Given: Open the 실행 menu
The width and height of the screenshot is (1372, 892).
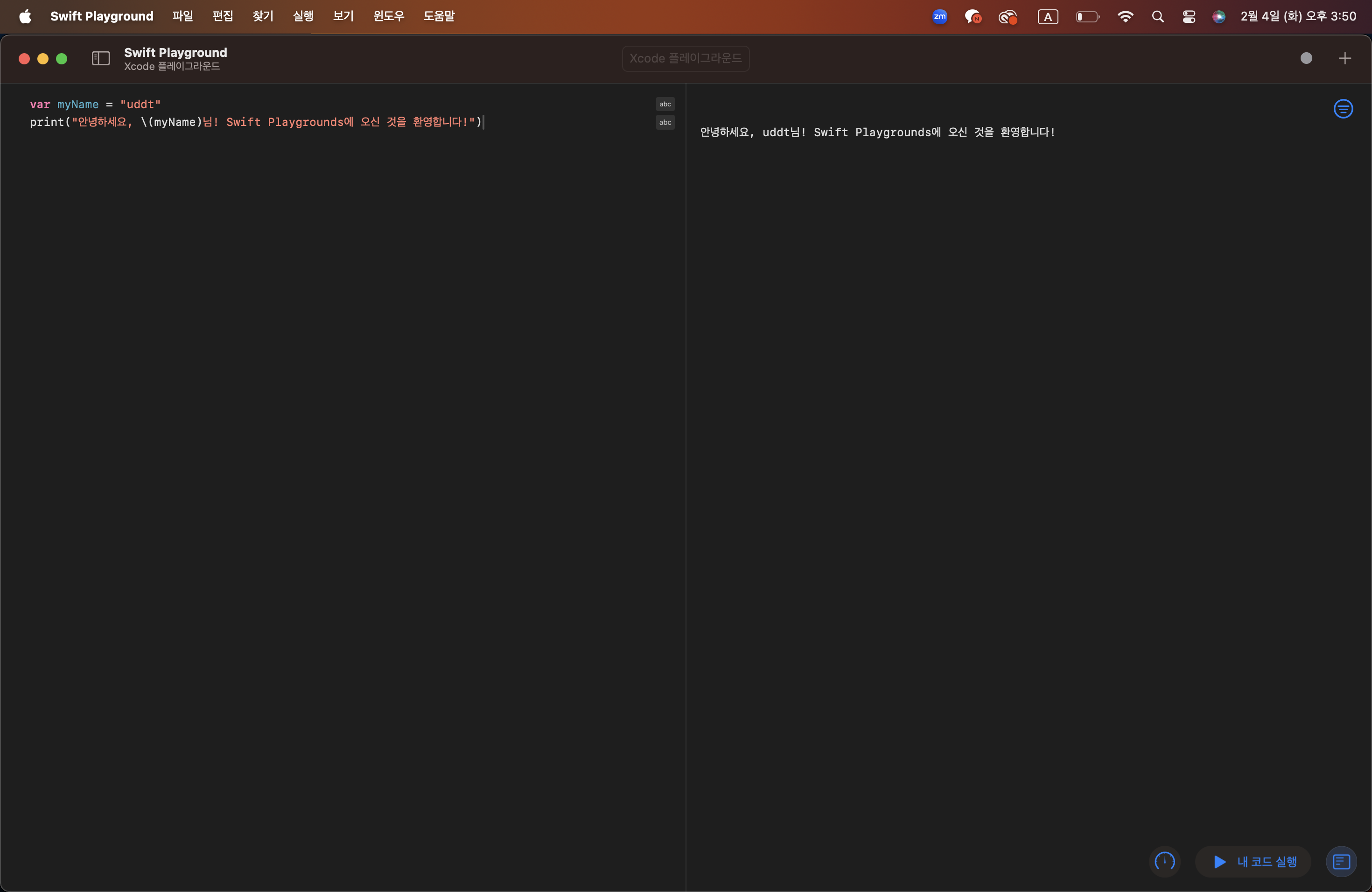Looking at the screenshot, I should click(303, 16).
